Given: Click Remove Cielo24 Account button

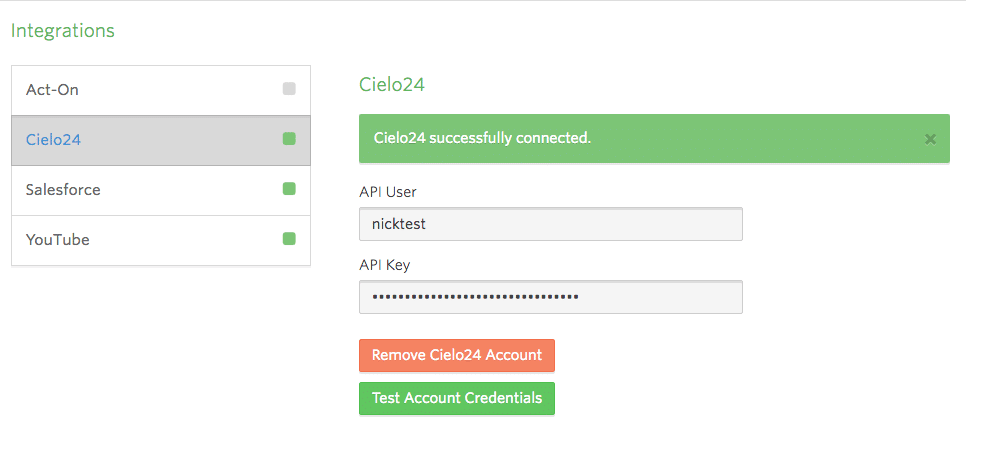Looking at the screenshot, I should (x=457, y=356).
